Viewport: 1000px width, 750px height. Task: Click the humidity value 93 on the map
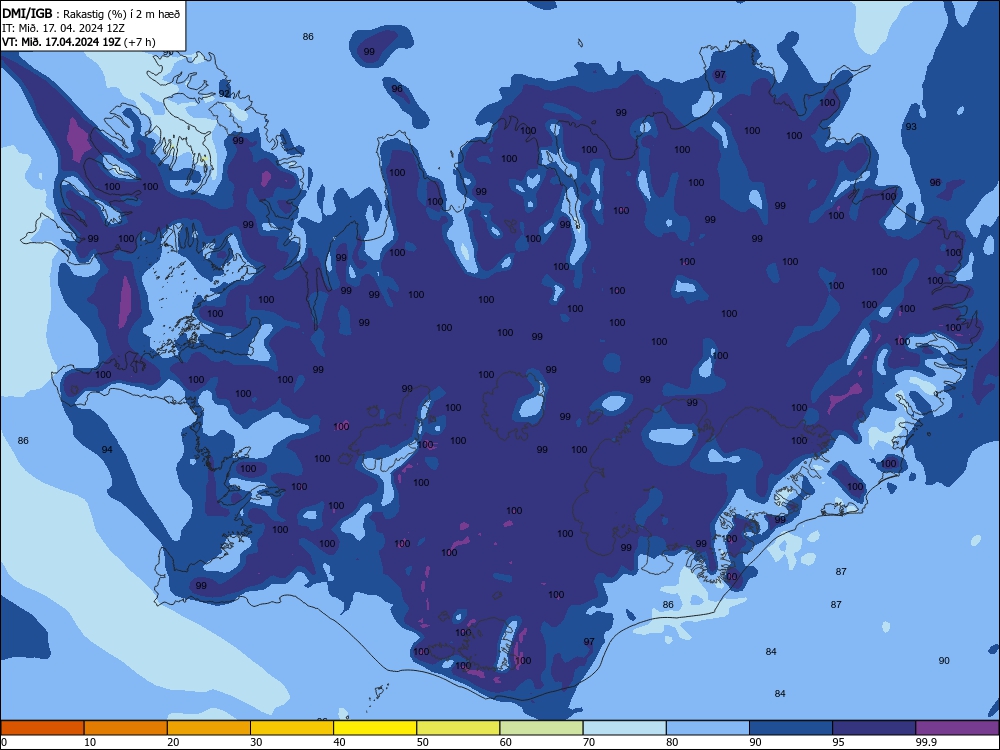911,126
